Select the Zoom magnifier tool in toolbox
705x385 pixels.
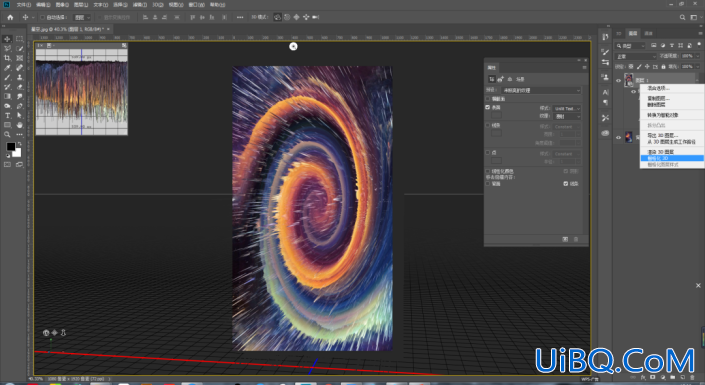point(7,134)
